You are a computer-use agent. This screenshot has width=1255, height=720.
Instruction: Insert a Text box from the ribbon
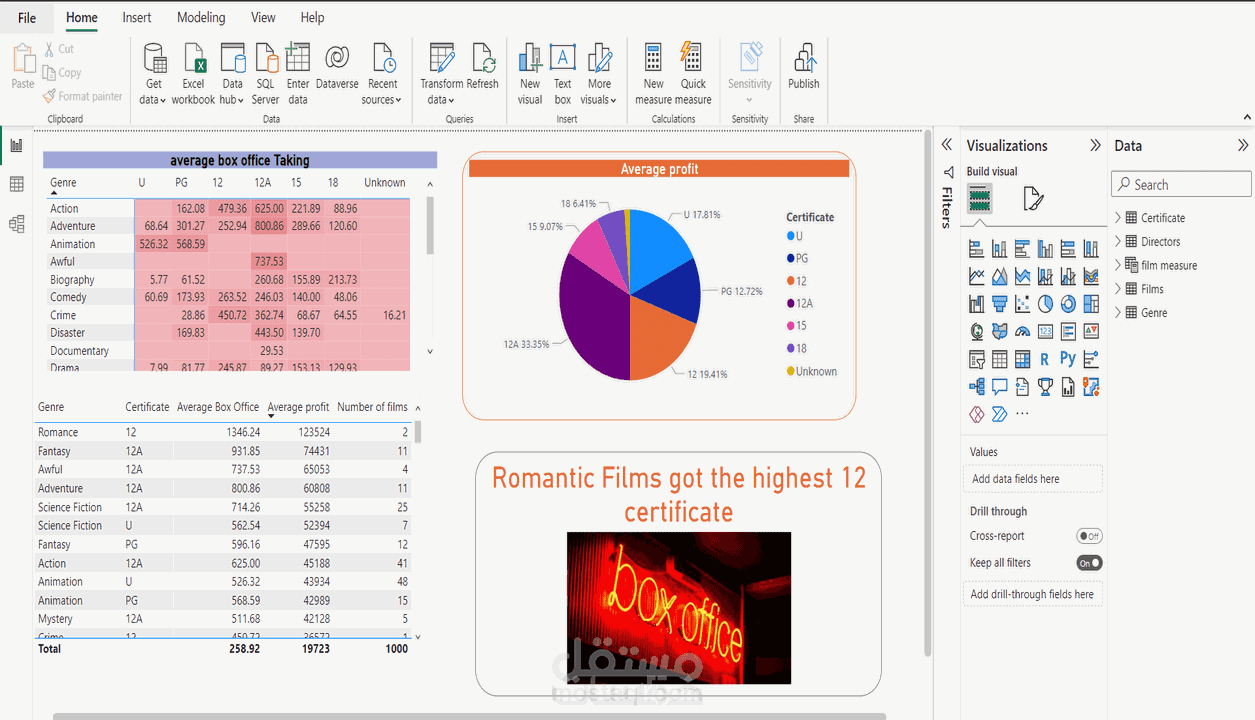point(562,70)
